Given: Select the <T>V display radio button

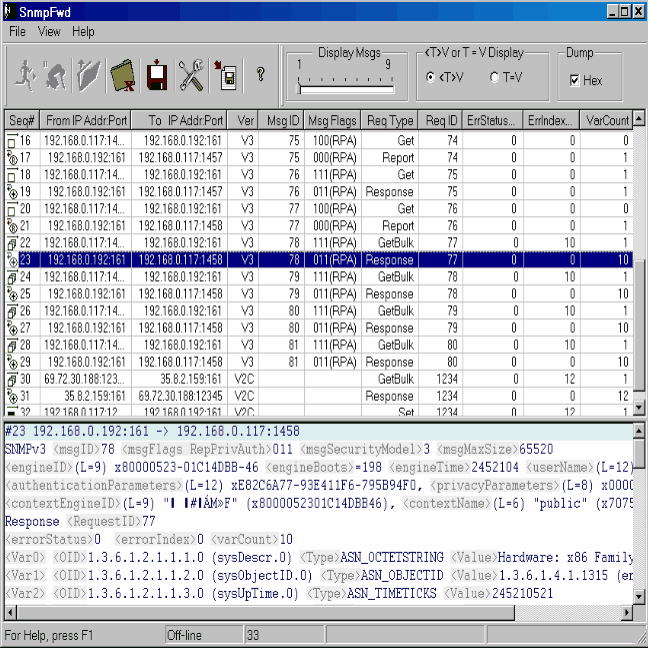Looking at the screenshot, I should (431, 78).
